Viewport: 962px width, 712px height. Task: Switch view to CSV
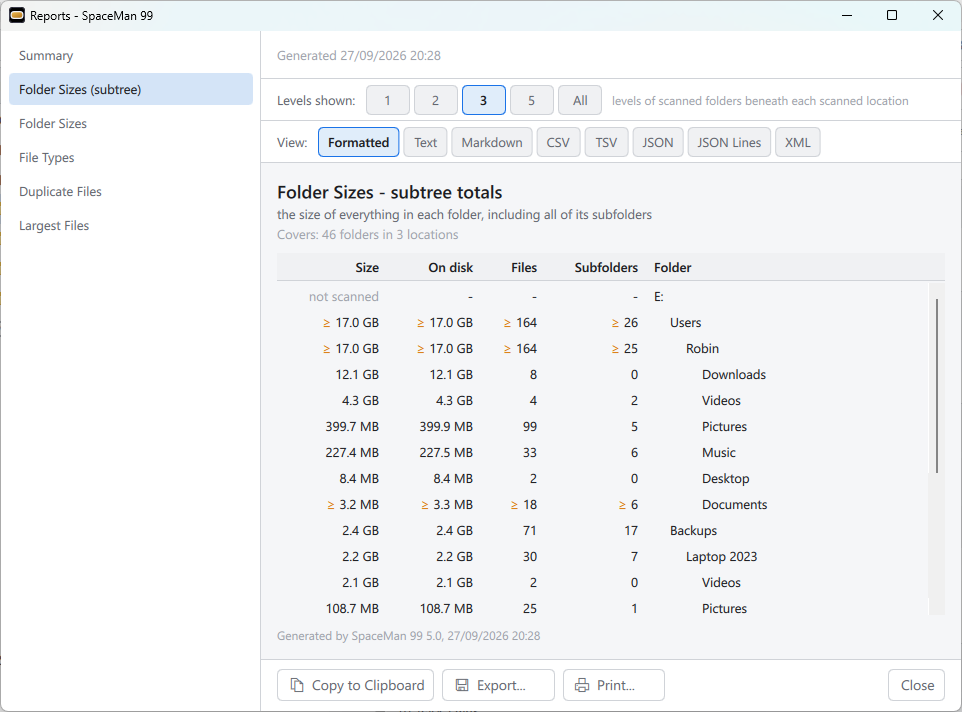pos(558,142)
